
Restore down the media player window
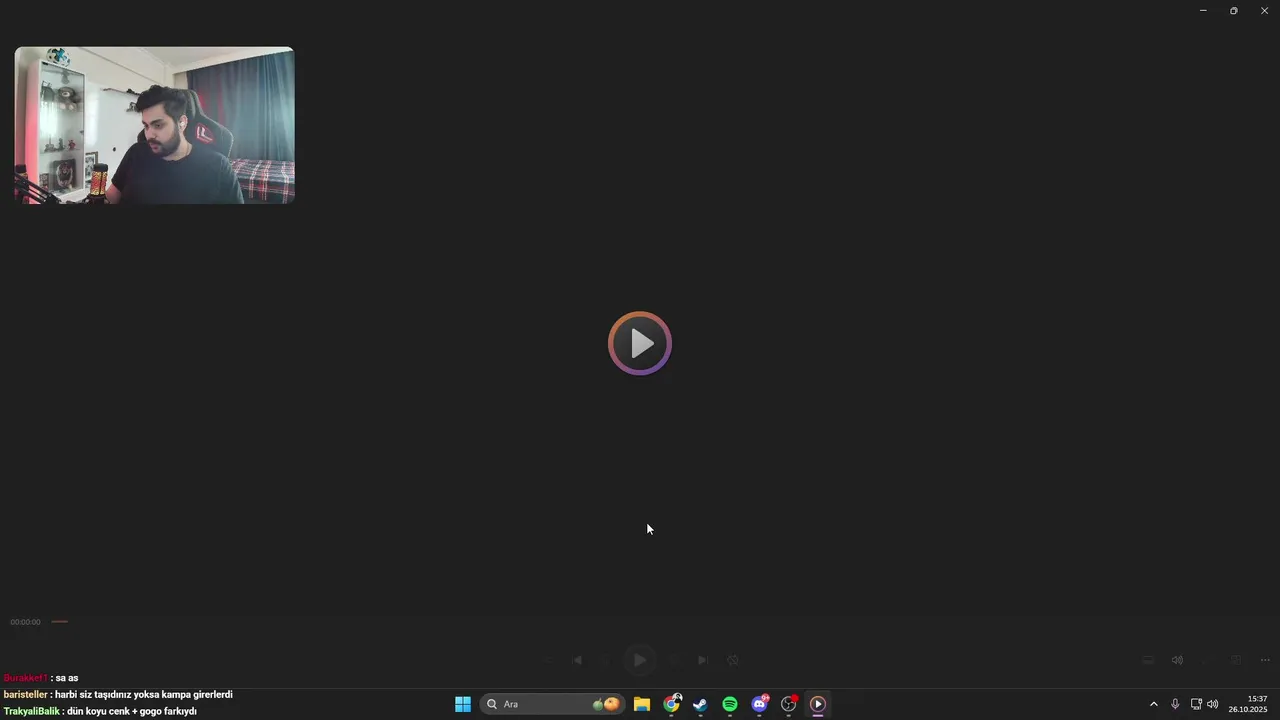coord(1234,10)
